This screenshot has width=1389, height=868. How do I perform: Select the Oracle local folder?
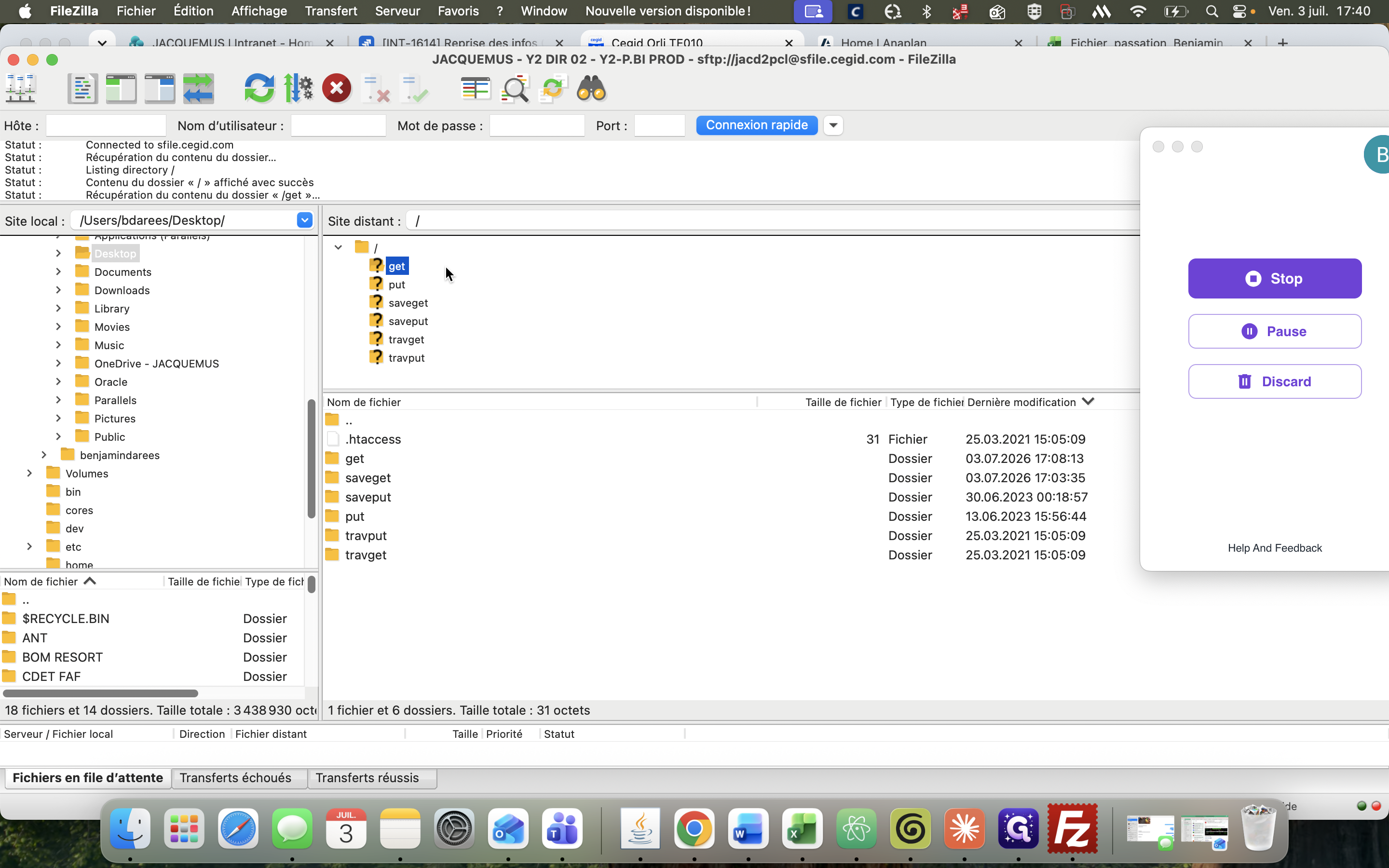(x=111, y=382)
